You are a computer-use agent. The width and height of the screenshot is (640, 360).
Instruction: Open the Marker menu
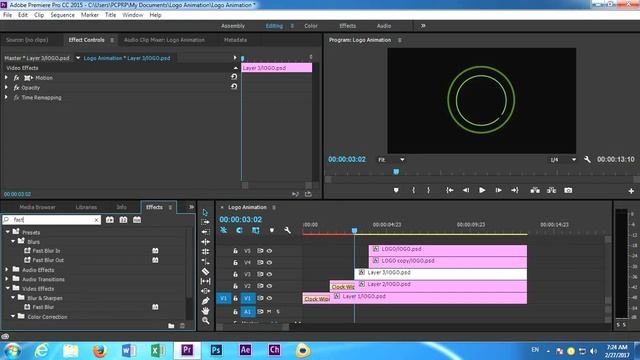(x=90, y=15)
